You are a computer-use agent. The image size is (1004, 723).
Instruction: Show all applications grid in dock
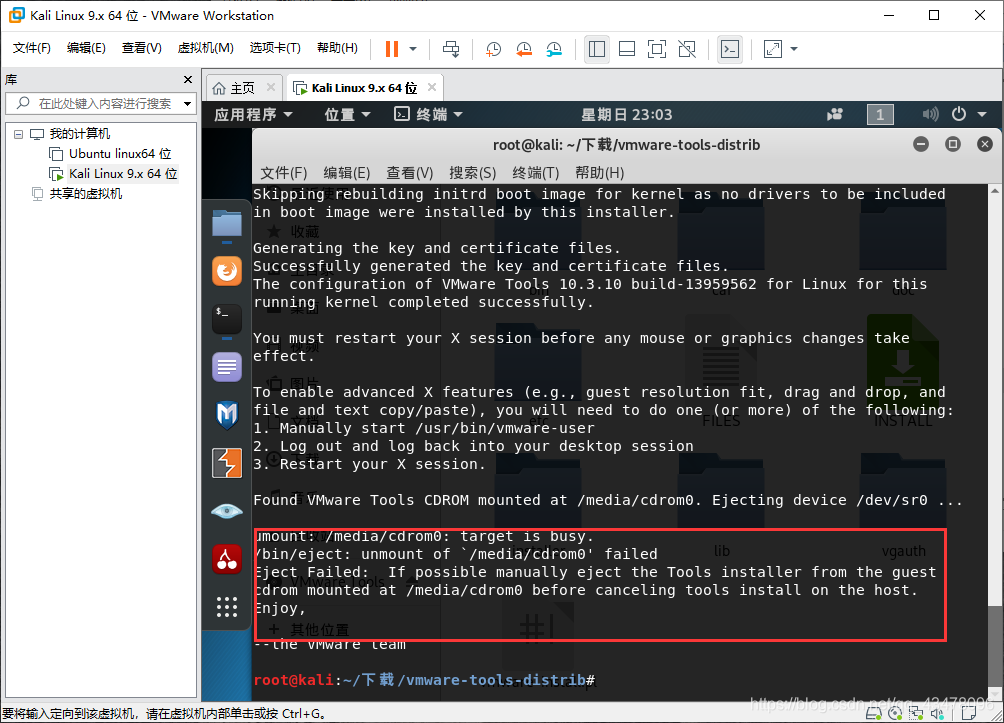[227, 606]
